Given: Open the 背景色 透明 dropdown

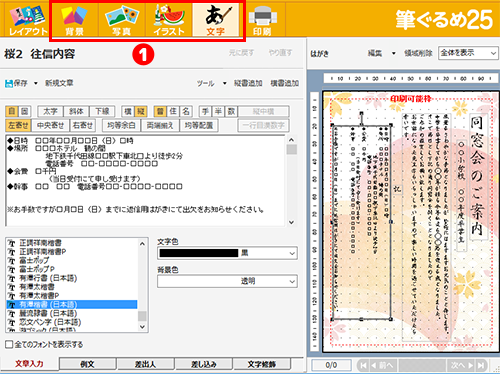Looking at the screenshot, I should [227, 281].
